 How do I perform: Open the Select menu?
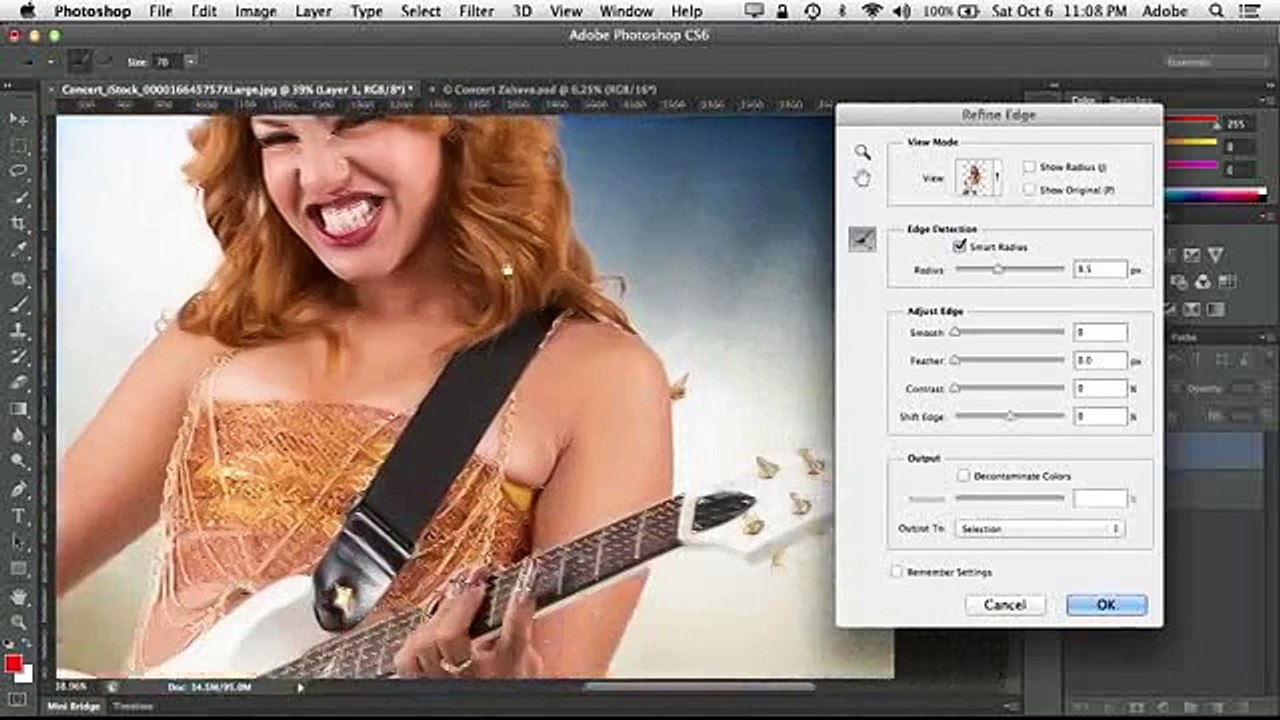click(420, 11)
